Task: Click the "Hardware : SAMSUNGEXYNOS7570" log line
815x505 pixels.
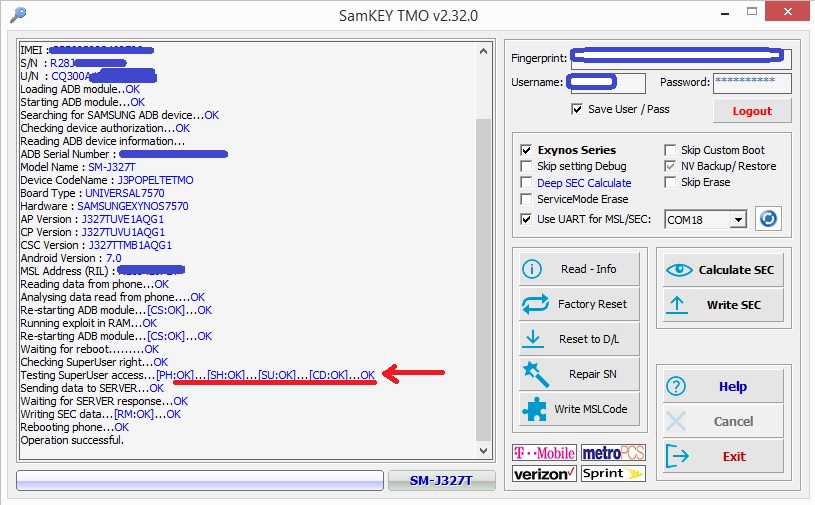Action: (x=104, y=206)
